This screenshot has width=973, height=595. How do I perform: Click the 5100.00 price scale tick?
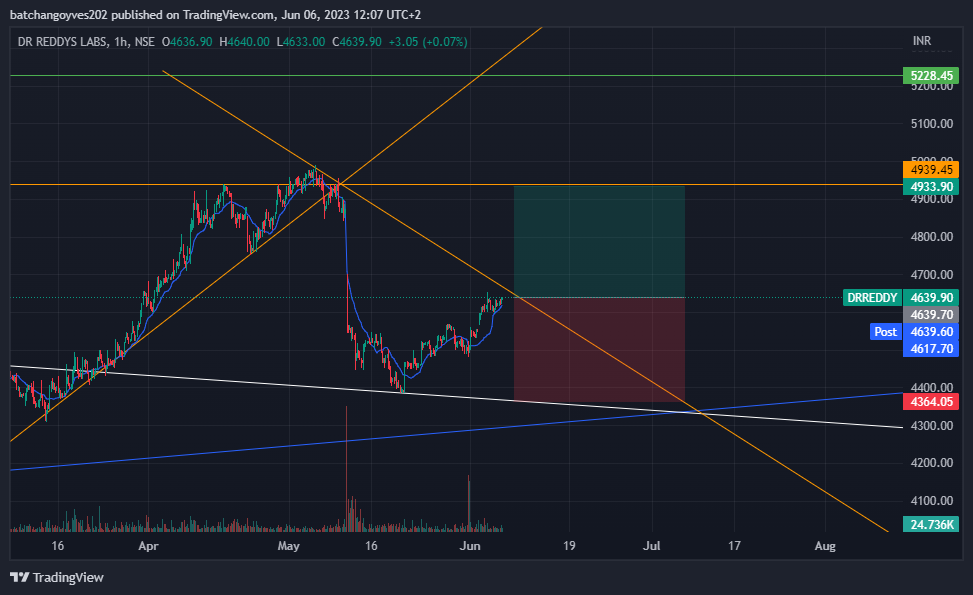[x=931, y=123]
